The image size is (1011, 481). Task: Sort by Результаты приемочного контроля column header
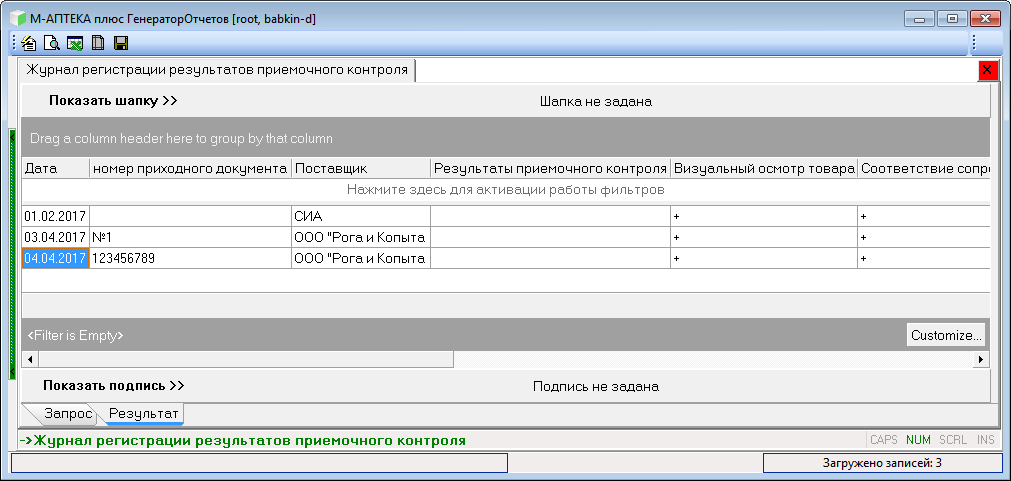coord(550,168)
